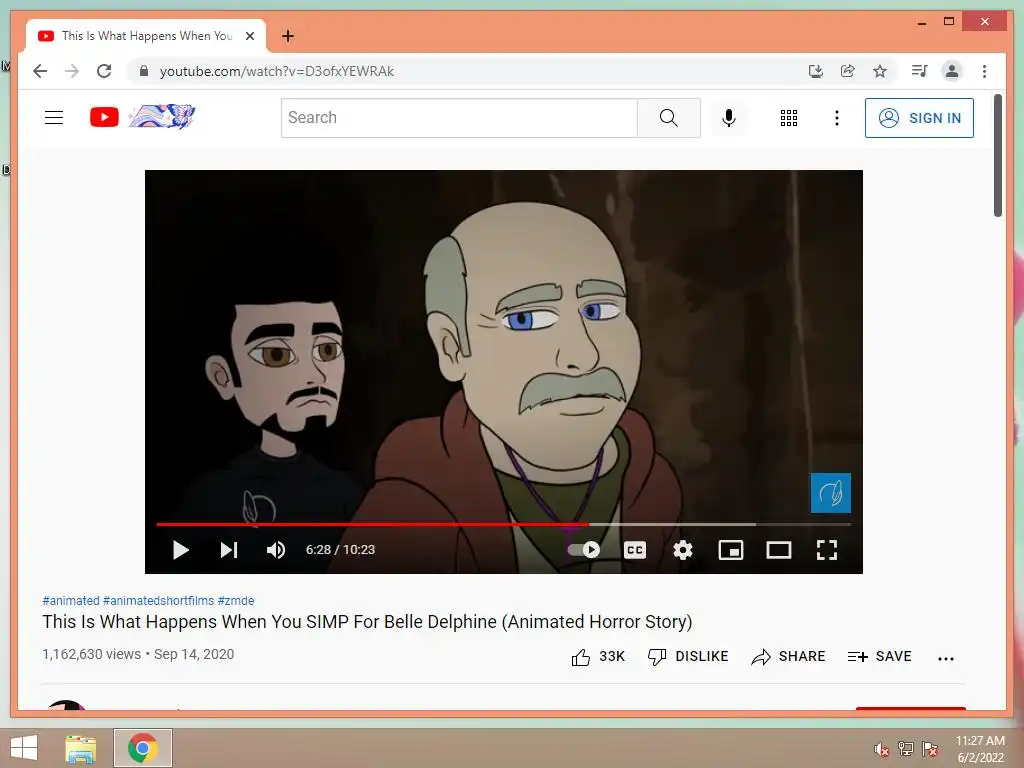
Task: Focus the YouTube Search box
Action: click(x=459, y=118)
